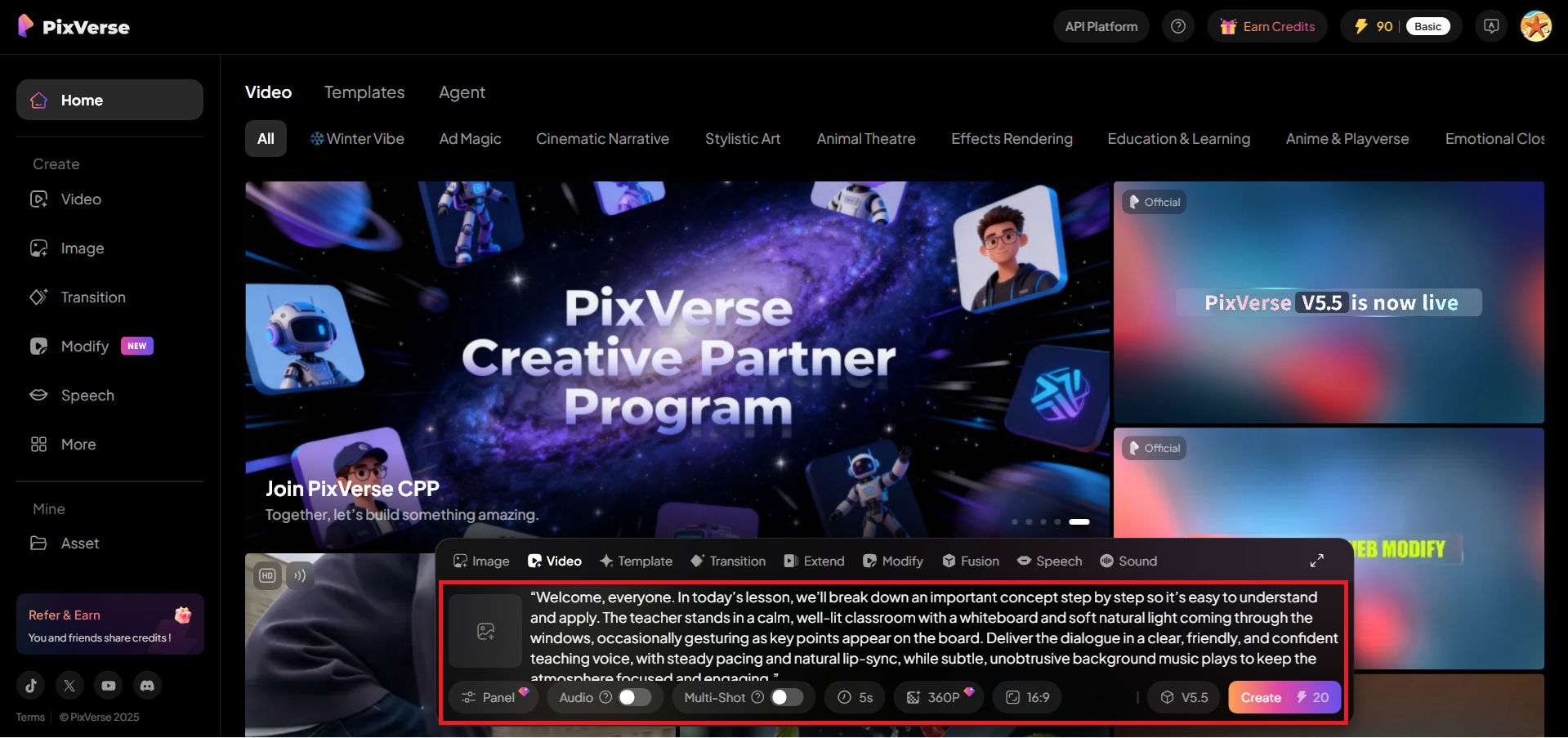
Task: Click Earn Credits button
Action: 1267,26
